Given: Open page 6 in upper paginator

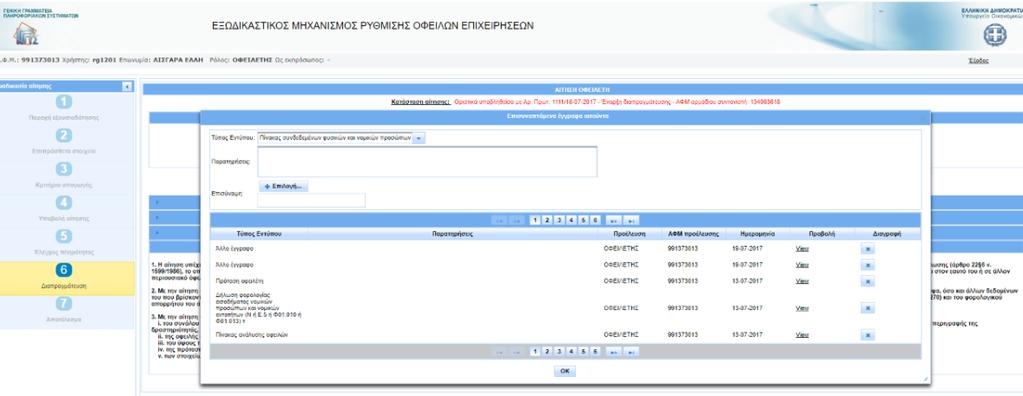Looking at the screenshot, I should (595, 221).
